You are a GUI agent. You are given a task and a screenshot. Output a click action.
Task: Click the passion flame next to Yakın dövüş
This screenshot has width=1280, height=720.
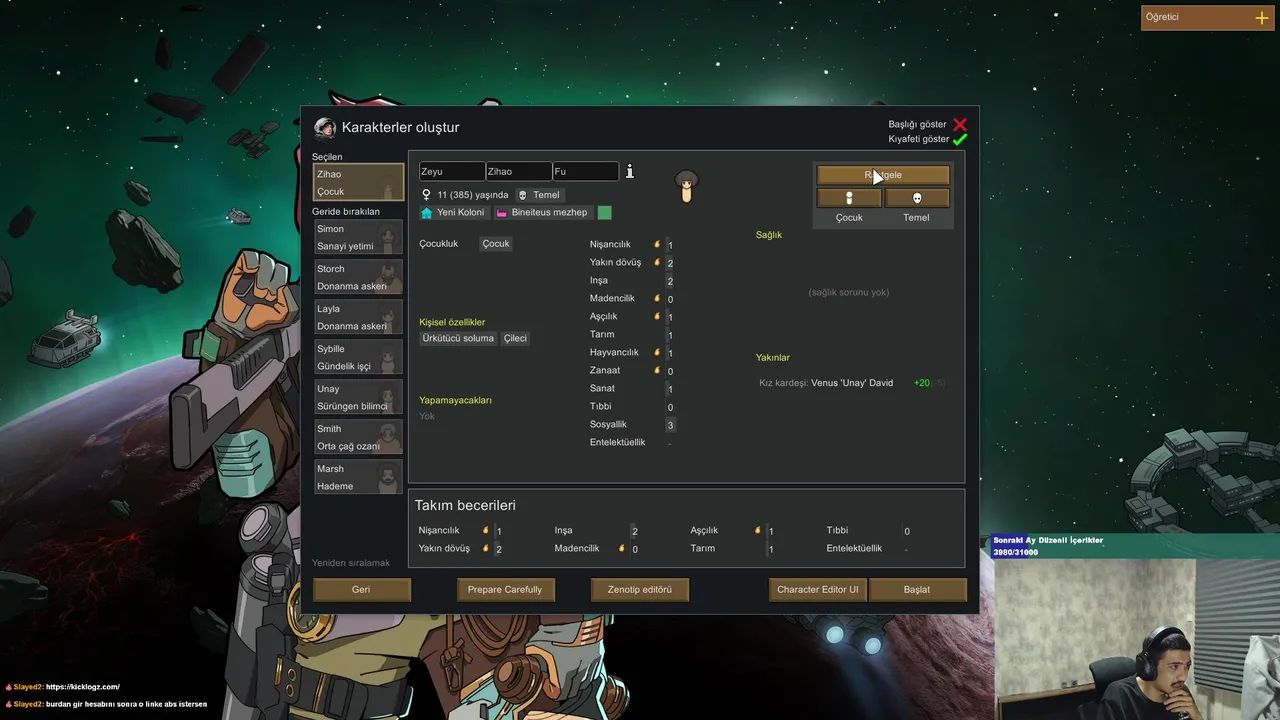tap(657, 262)
